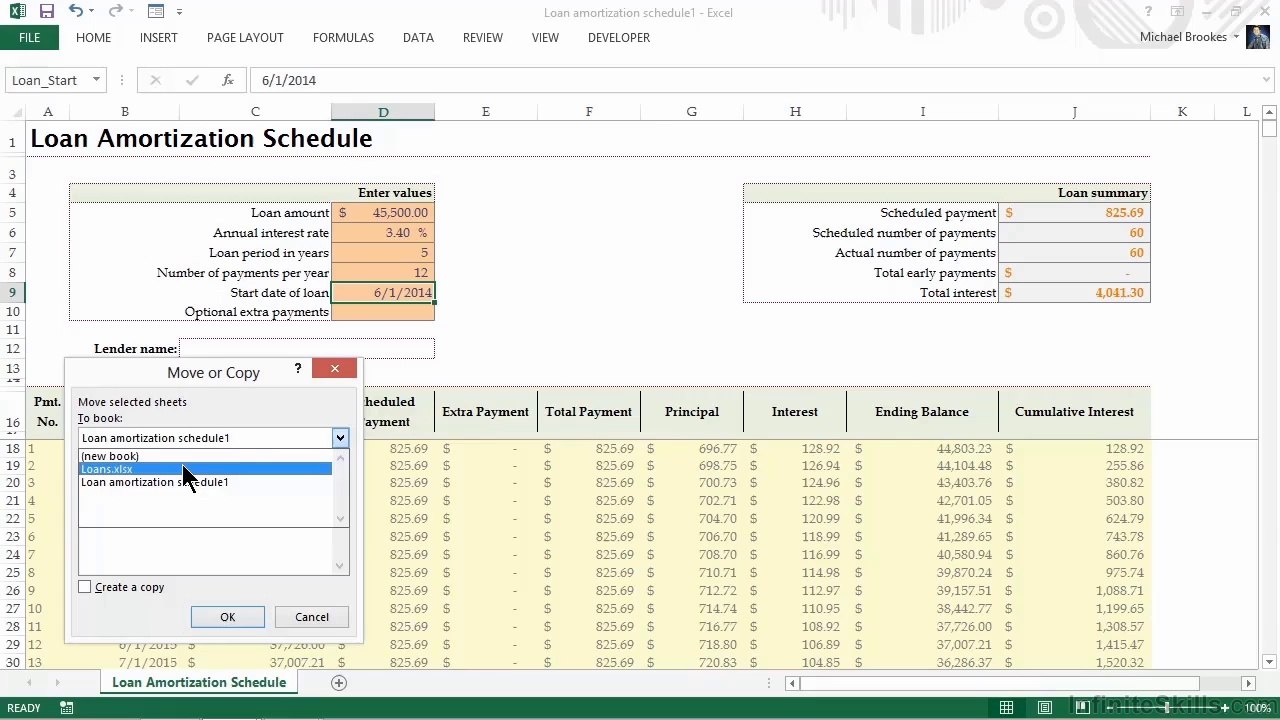
Task: Open Michael Brookes account dropdown
Action: coord(1236,37)
